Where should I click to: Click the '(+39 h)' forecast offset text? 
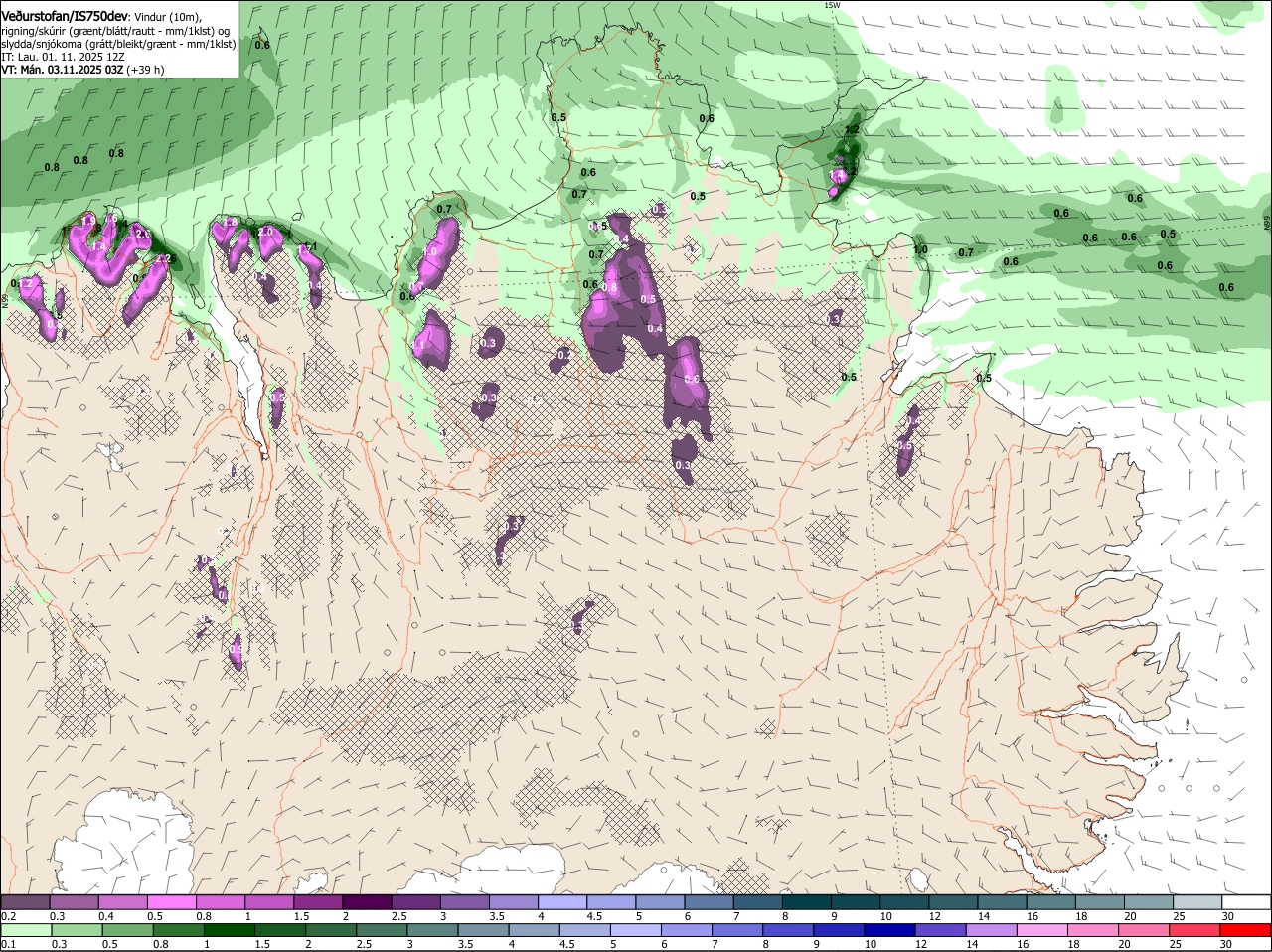pyautogui.click(x=146, y=70)
